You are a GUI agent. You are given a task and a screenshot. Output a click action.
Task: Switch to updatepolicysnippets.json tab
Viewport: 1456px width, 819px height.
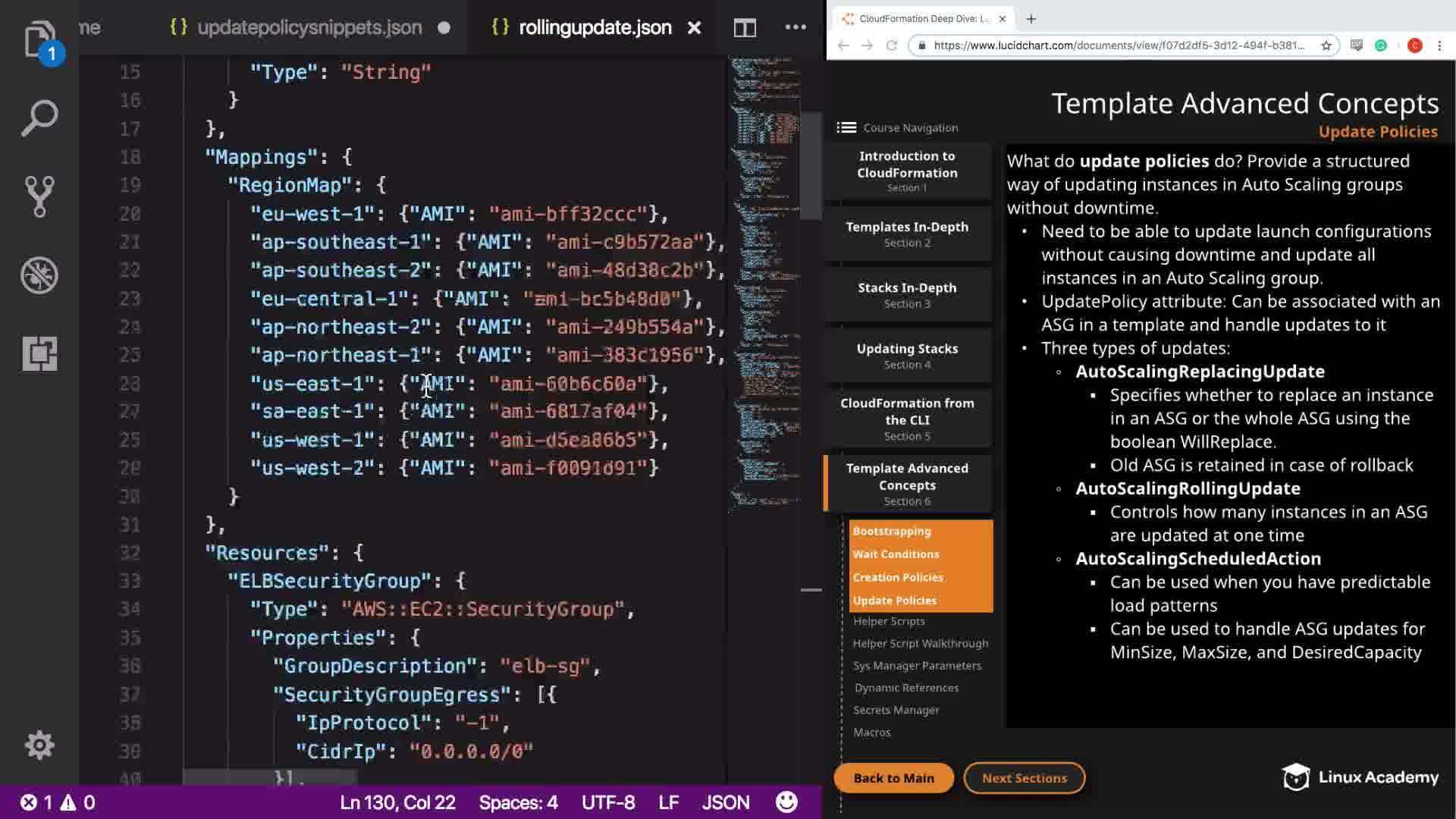click(x=309, y=28)
